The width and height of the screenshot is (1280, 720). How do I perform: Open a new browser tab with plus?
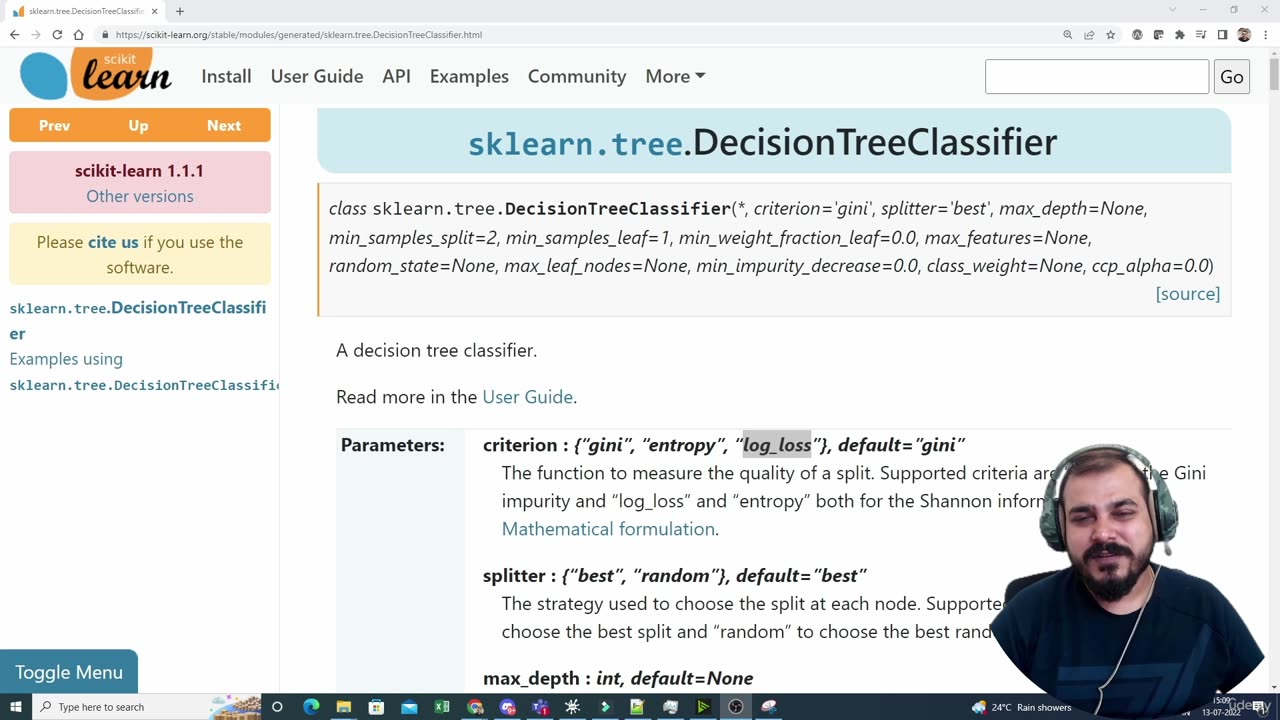pos(180,11)
